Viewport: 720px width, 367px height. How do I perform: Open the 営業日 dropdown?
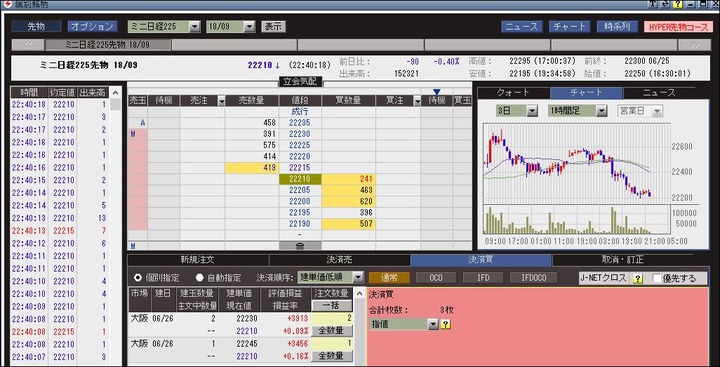coord(657,111)
